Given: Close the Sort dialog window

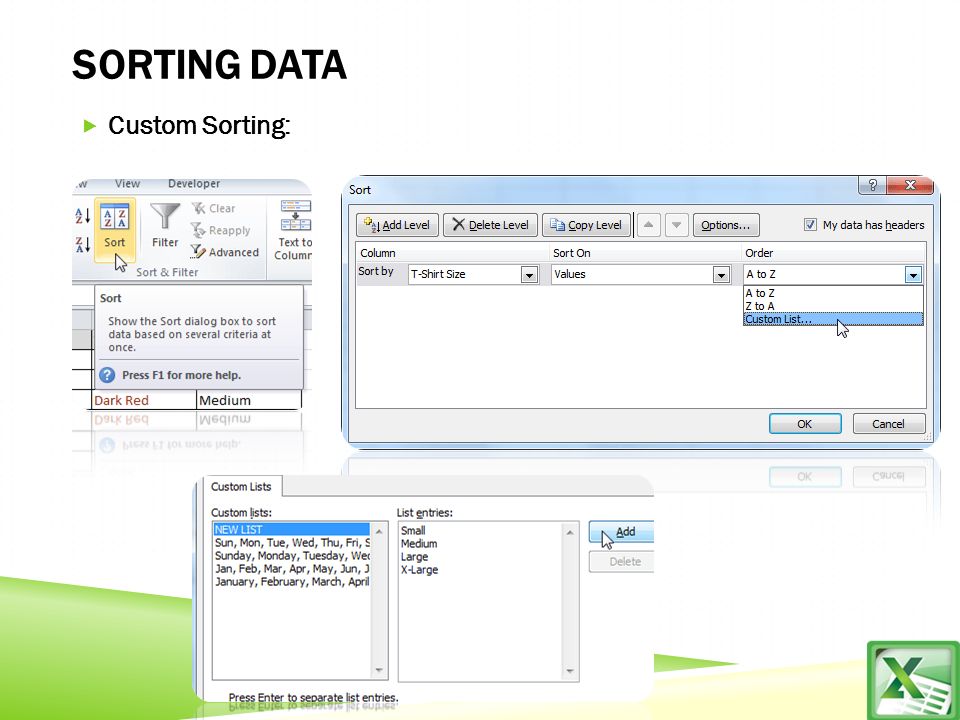Looking at the screenshot, I should coord(910,185).
